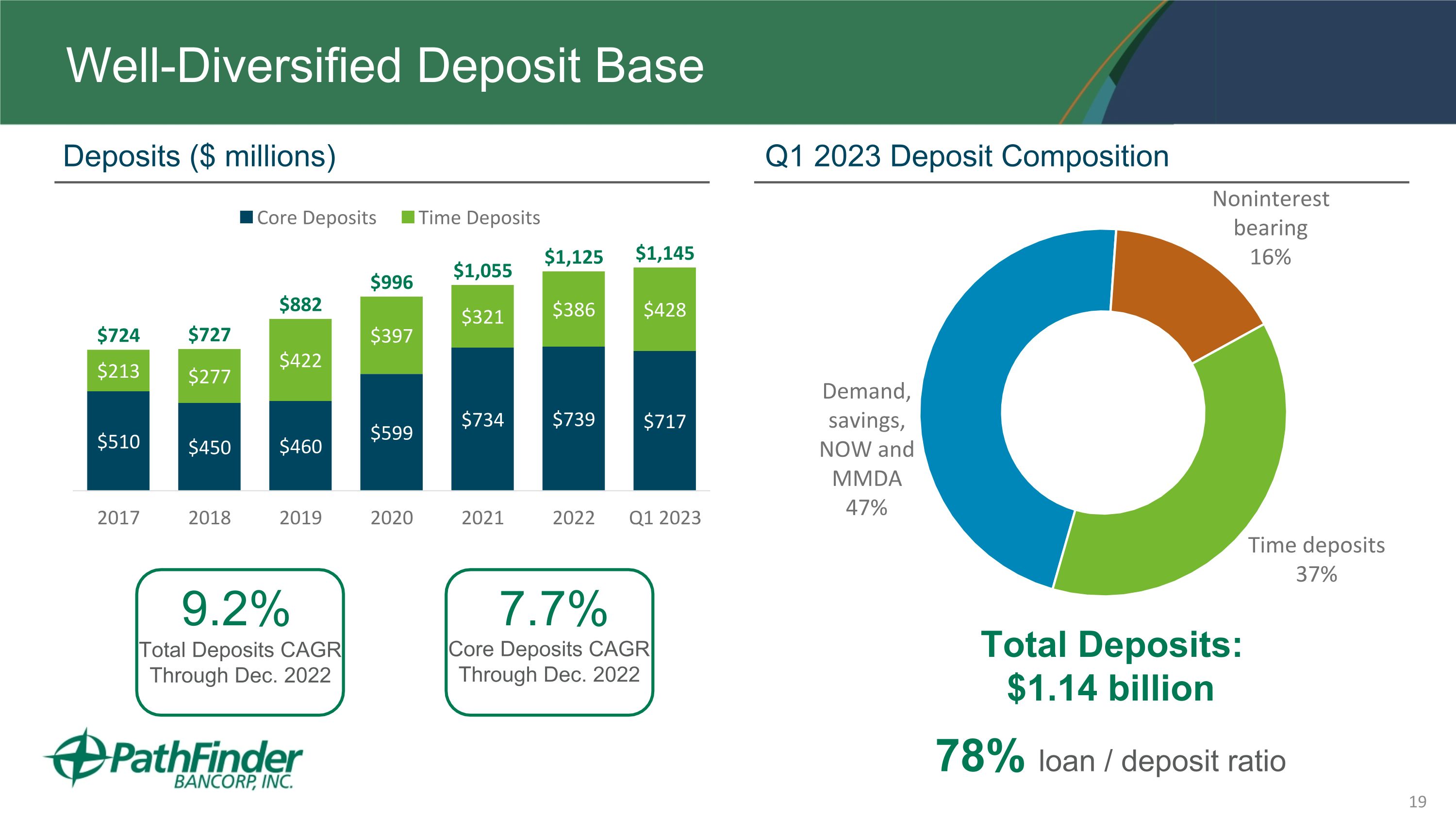This screenshot has height=819, width=1456.
Task: Click the Time Deposits legend swatch
Action: click(x=408, y=217)
